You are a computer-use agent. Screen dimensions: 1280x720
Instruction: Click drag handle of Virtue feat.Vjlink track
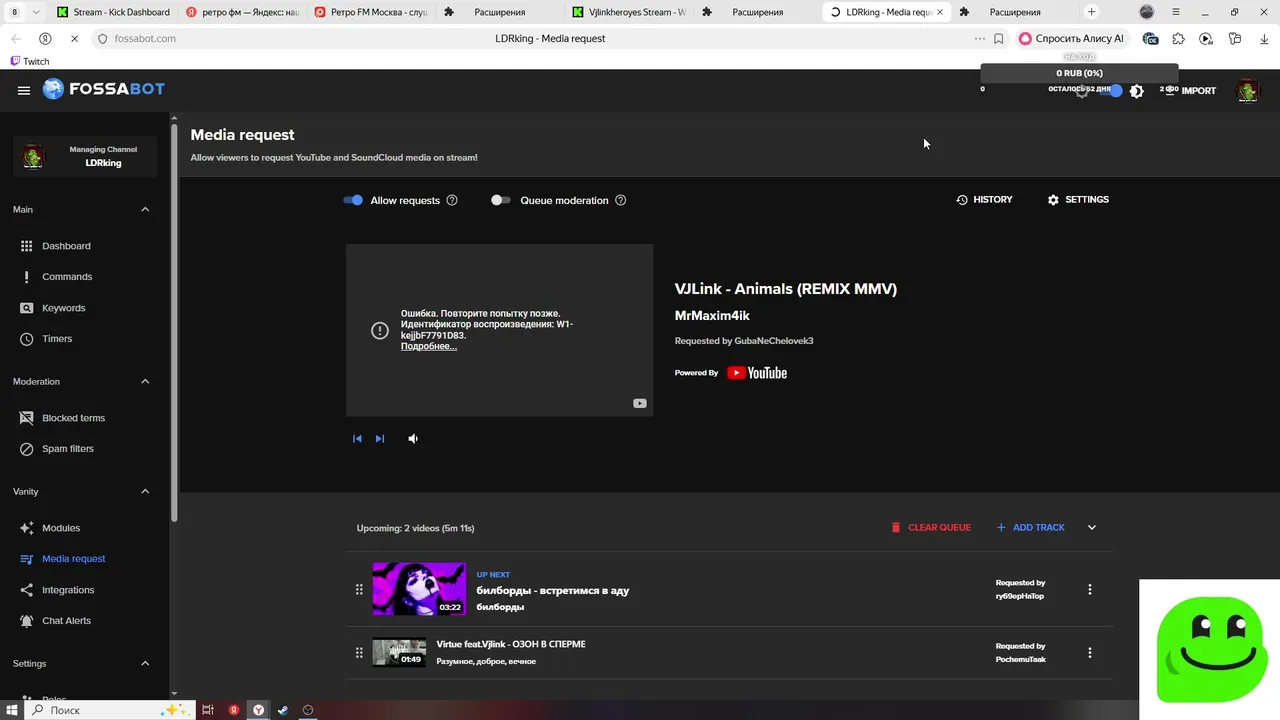[359, 653]
